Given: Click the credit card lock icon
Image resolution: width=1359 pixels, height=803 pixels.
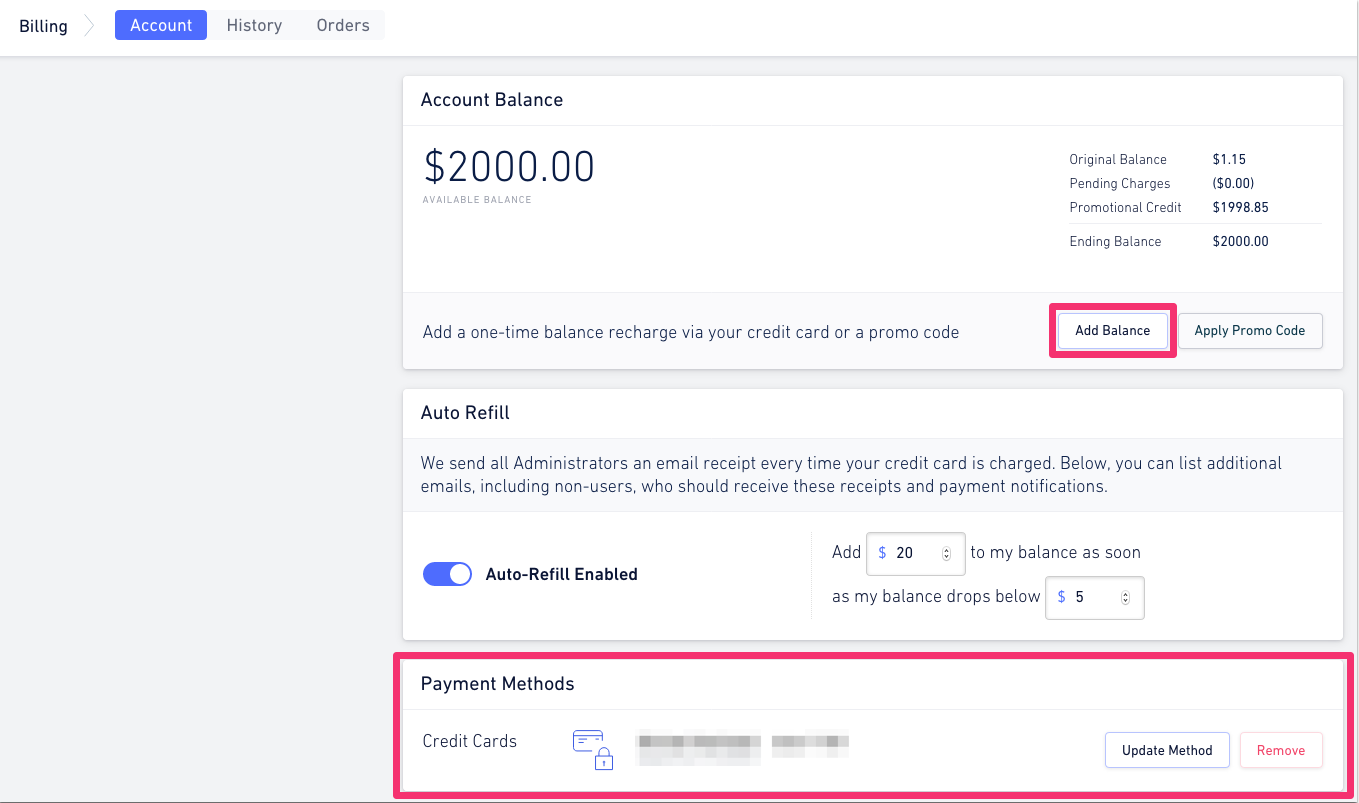Looking at the screenshot, I should (593, 750).
